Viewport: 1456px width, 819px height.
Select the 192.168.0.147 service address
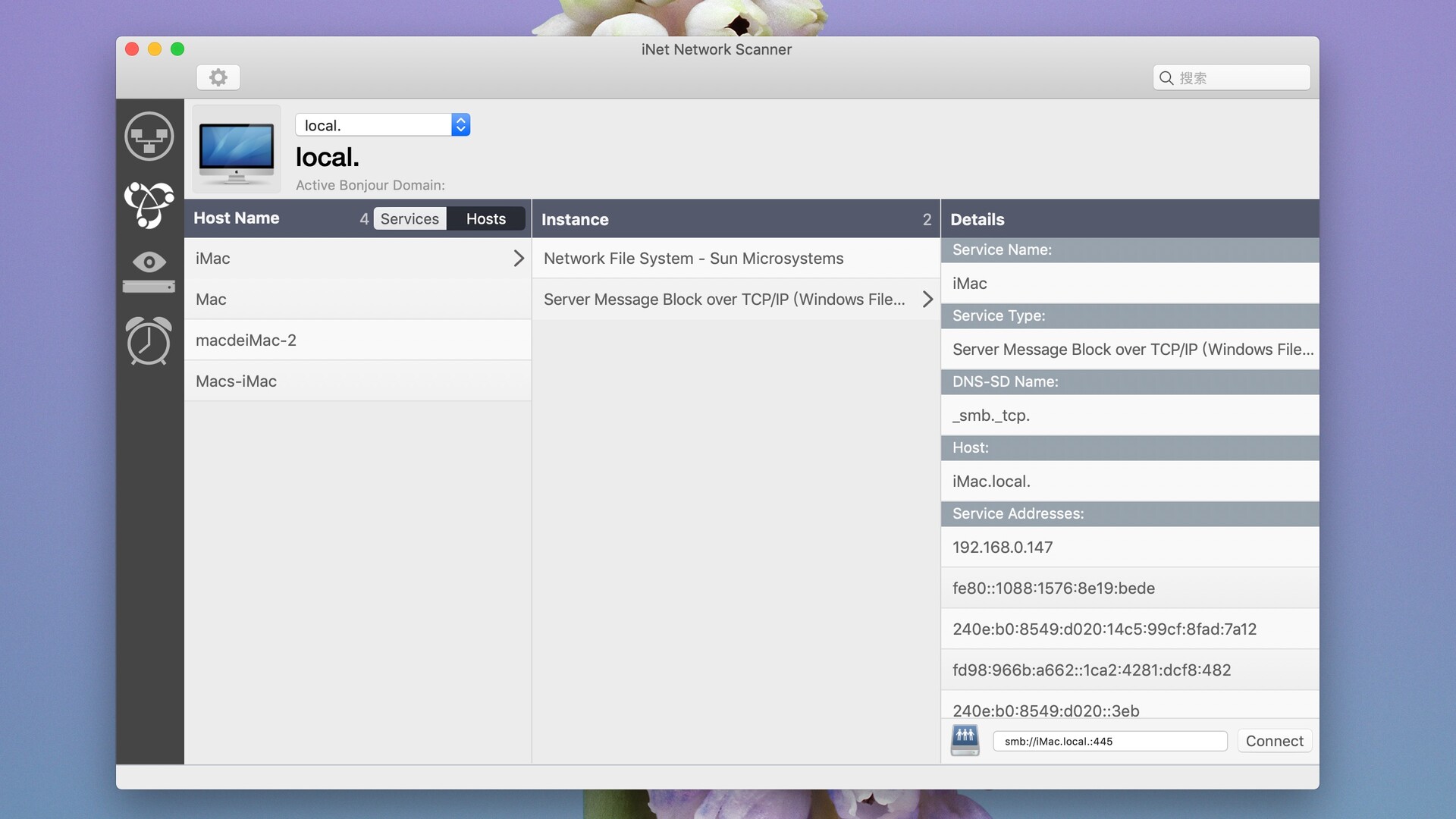(x=1003, y=548)
